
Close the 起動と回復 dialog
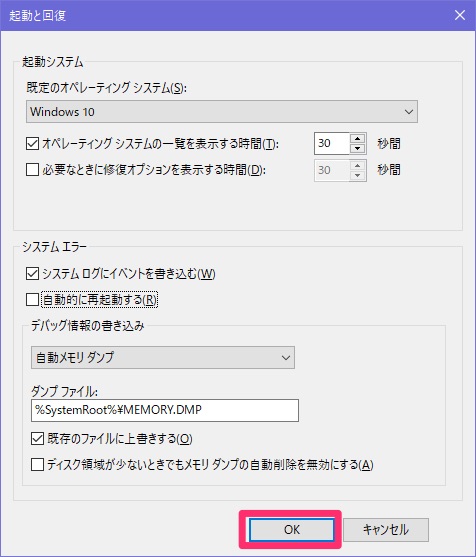point(460,15)
